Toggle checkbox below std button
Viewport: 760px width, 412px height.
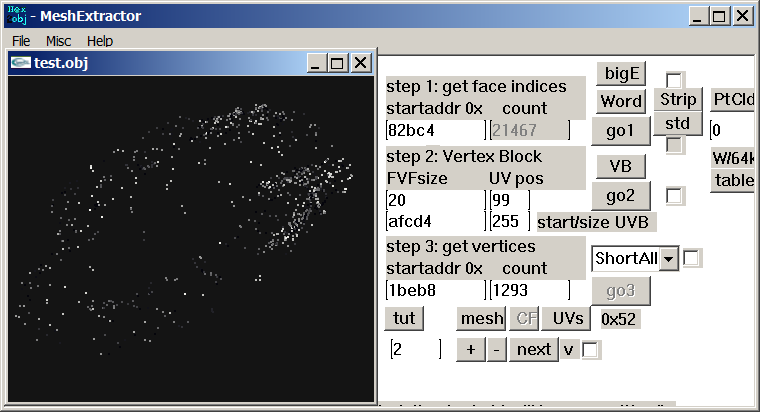tap(674, 145)
